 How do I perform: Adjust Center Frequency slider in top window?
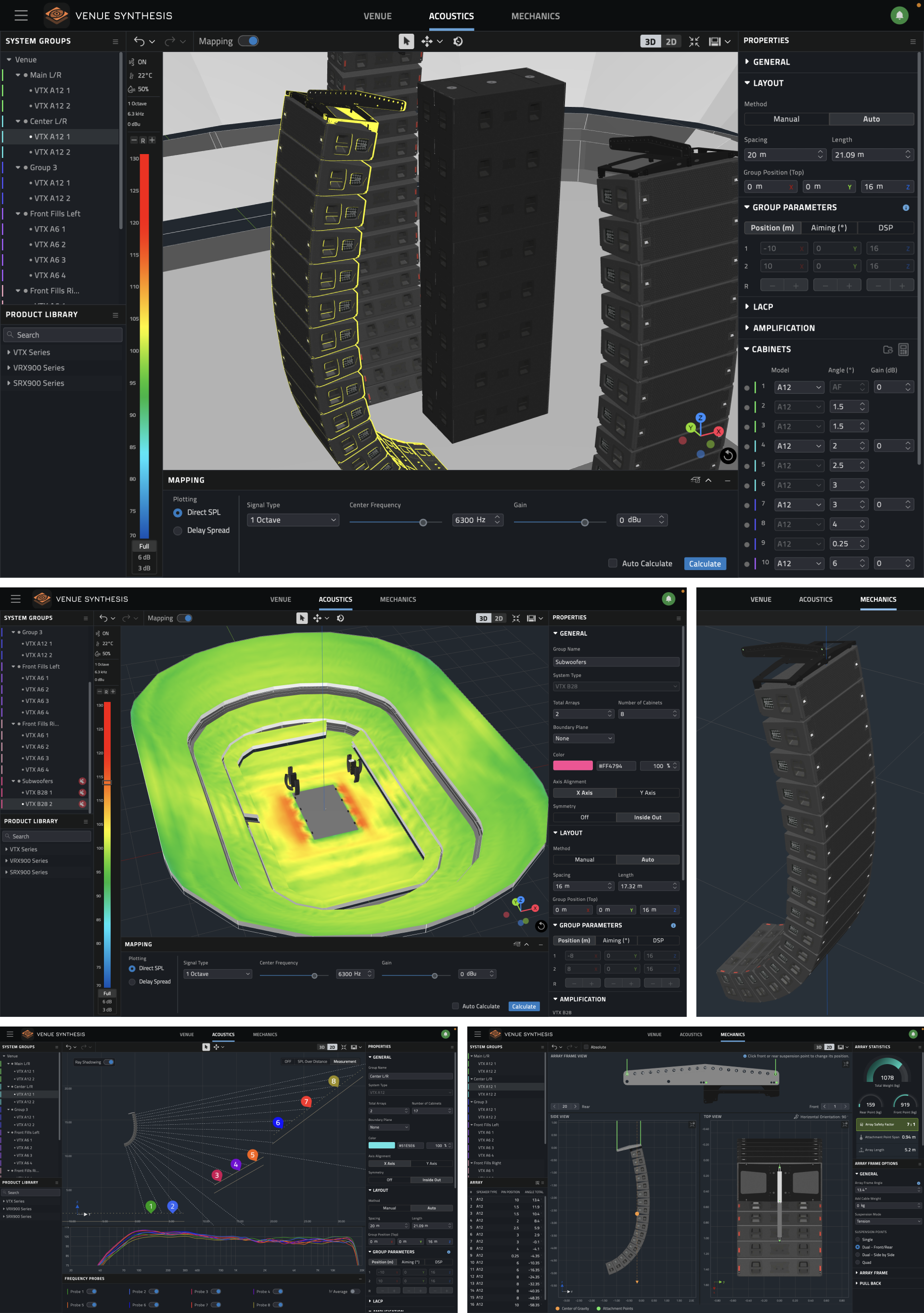point(423,523)
